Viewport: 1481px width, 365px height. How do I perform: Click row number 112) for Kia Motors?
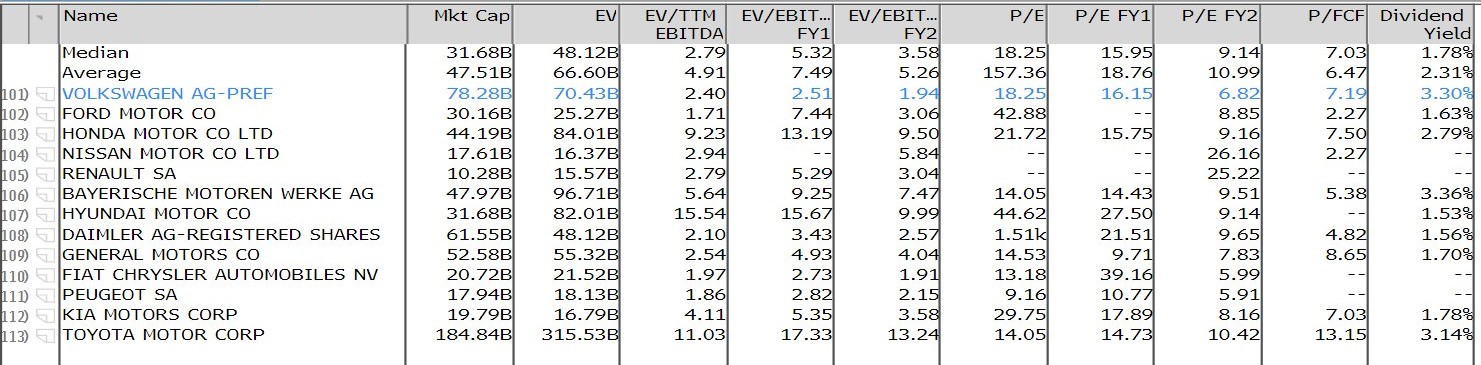pos(17,315)
